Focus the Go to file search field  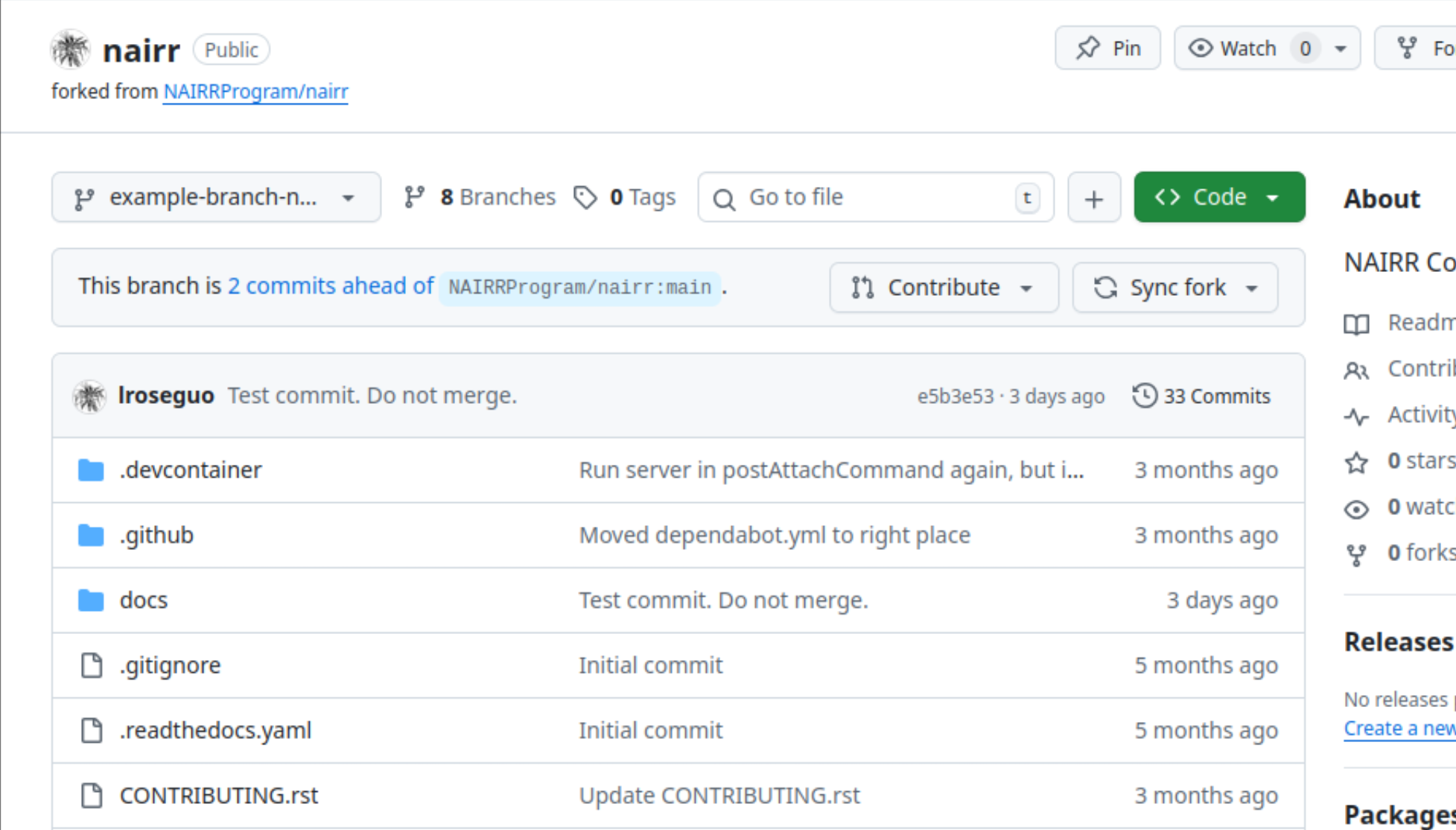coord(876,197)
